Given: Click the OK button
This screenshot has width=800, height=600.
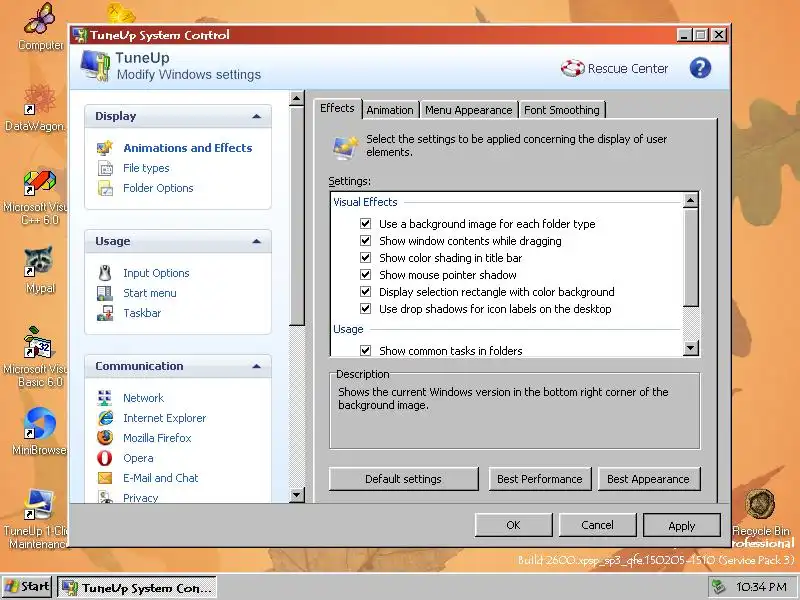Looking at the screenshot, I should [513, 525].
